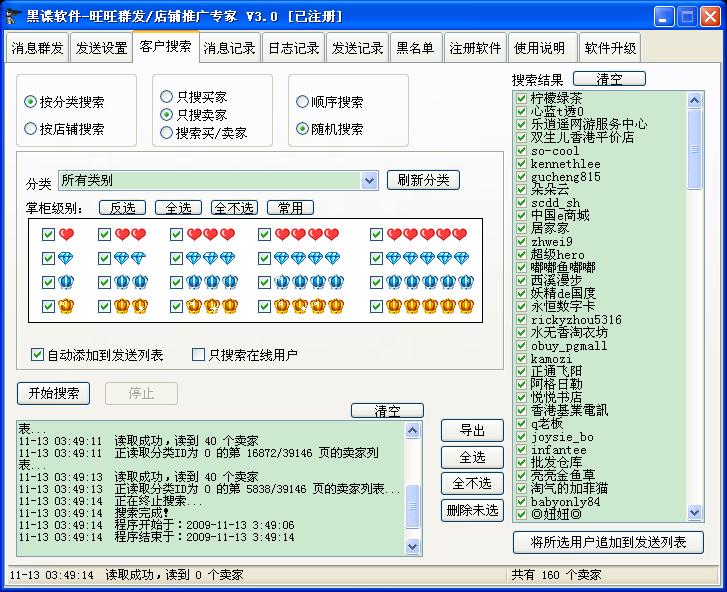Viewport: 727px width, 592px height.
Task: Click log panel scroll down arrow
Action: pos(412,546)
